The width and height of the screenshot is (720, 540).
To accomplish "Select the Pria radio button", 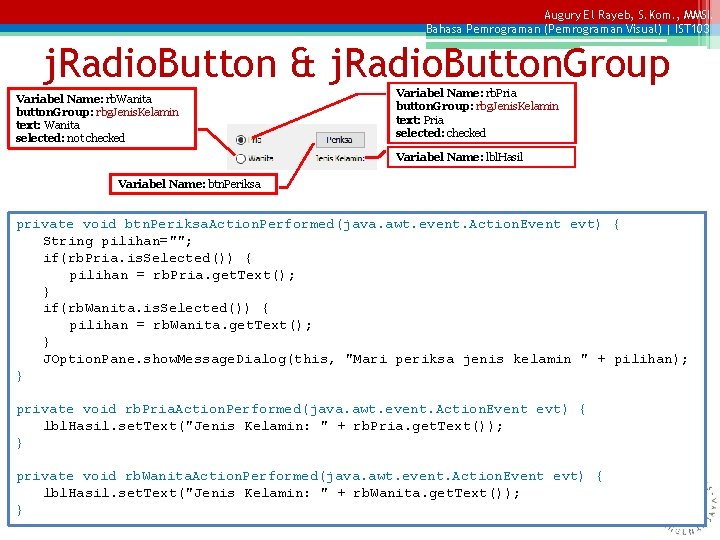I will click(x=241, y=139).
